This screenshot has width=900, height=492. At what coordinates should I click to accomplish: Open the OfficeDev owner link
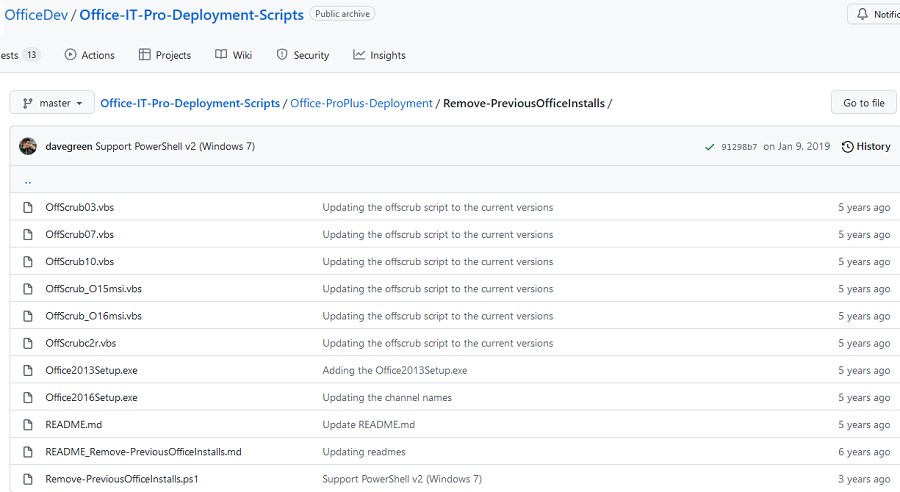pos(36,15)
